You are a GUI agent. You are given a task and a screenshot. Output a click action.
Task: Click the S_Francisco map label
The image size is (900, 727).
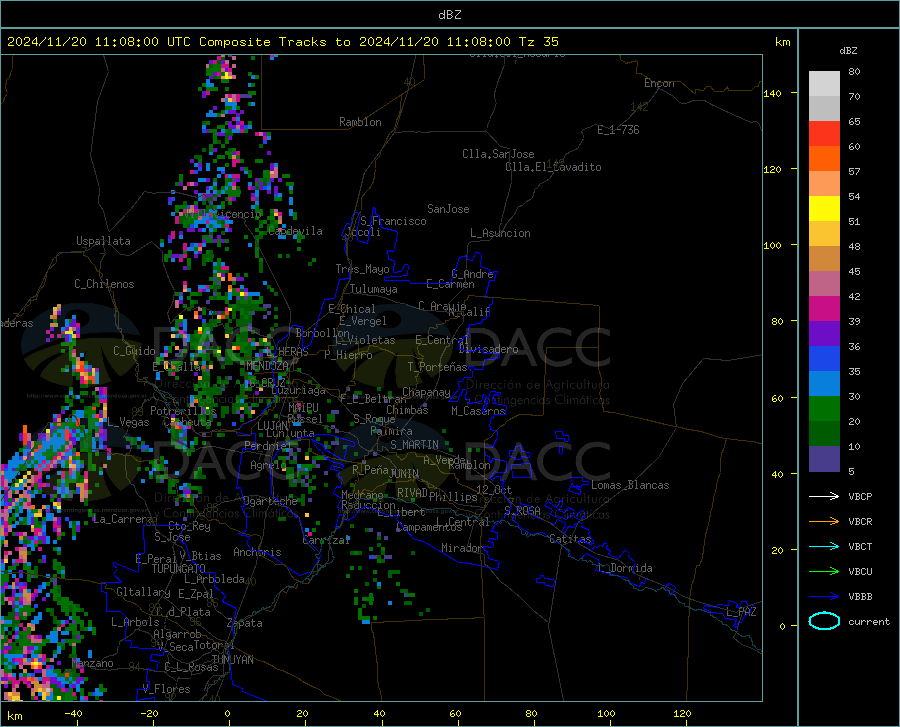(394, 221)
